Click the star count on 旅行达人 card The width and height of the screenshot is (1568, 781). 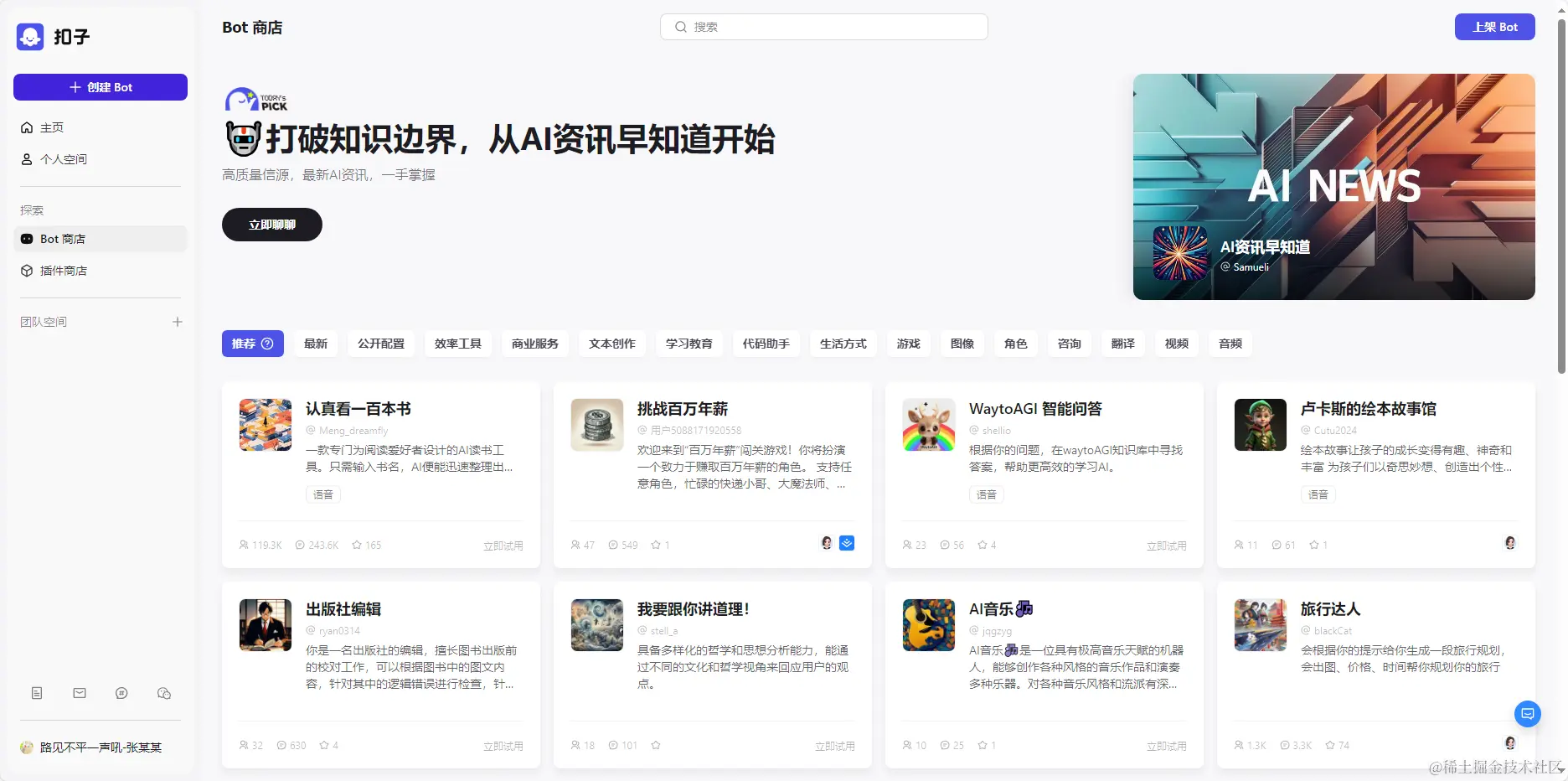(x=1338, y=745)
